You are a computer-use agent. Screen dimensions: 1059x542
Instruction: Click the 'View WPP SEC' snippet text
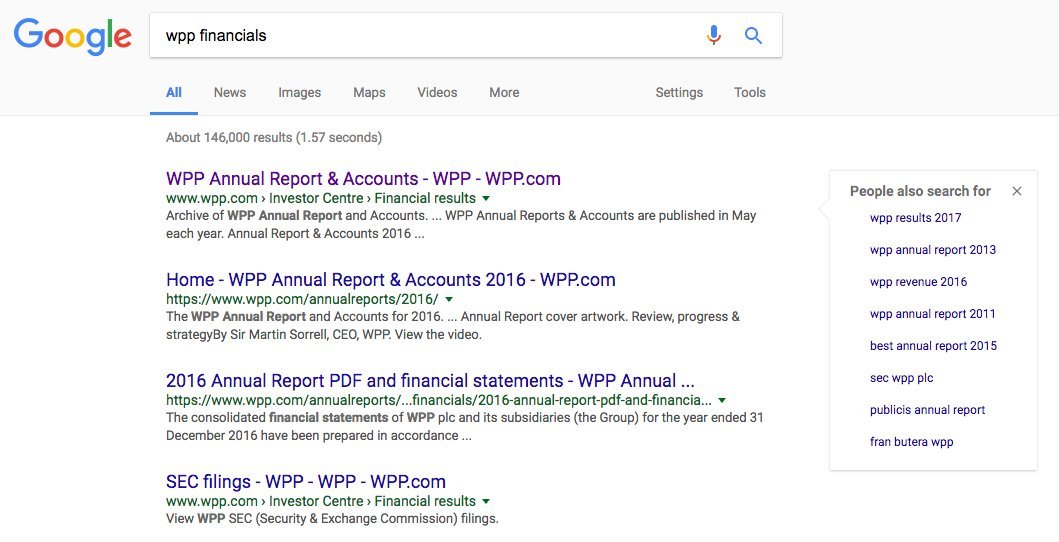click(x=332, y=519)
